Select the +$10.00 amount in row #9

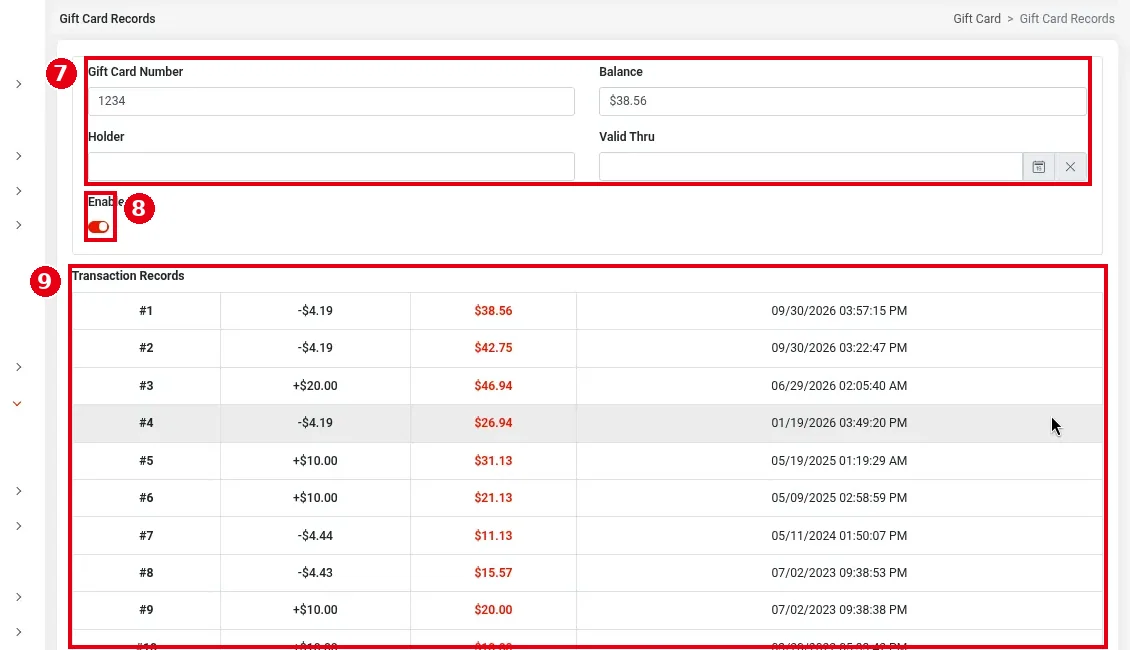tap(315, 610)
